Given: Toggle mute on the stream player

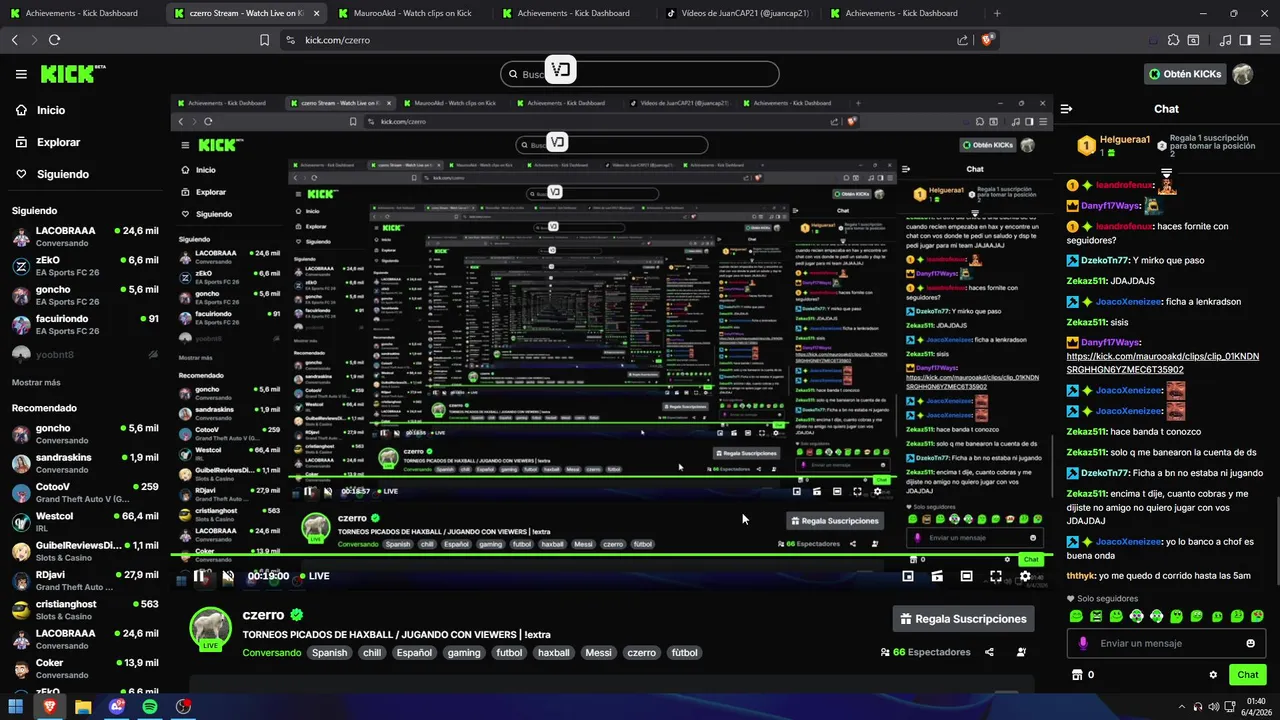Looking at the screenshot, I should coord(228,576).
